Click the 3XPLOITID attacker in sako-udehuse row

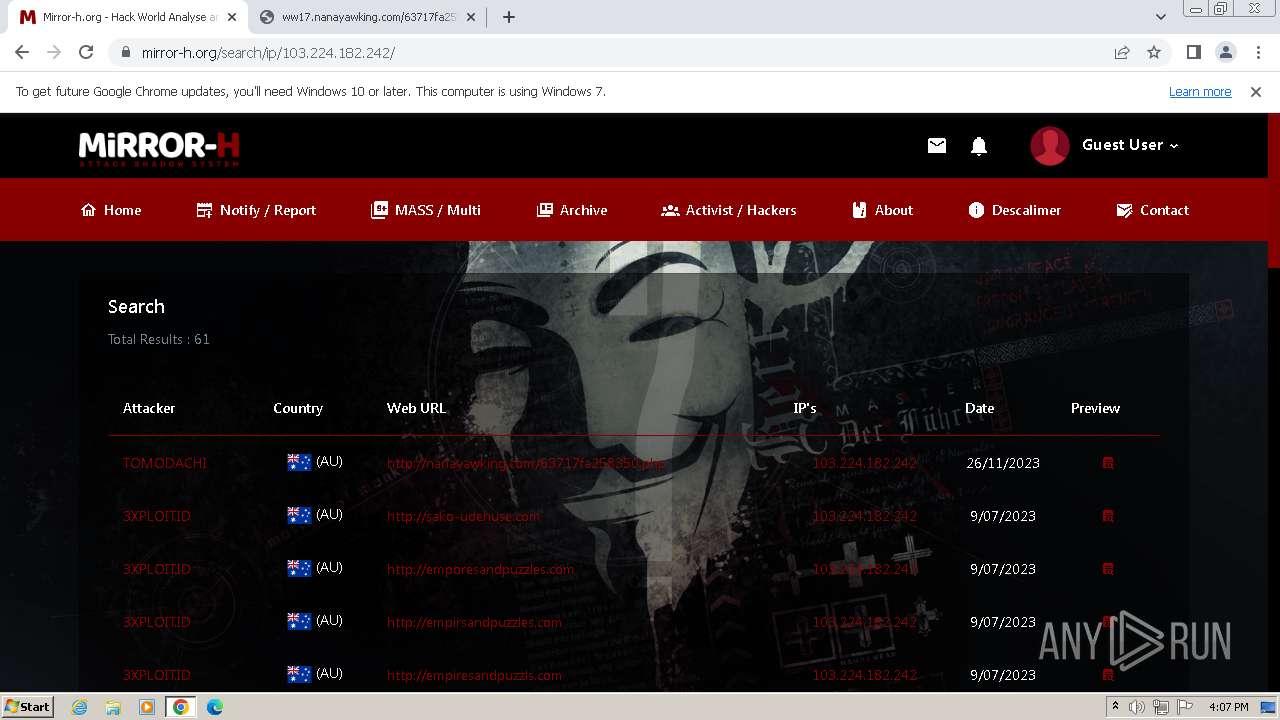tap(157, 516)
